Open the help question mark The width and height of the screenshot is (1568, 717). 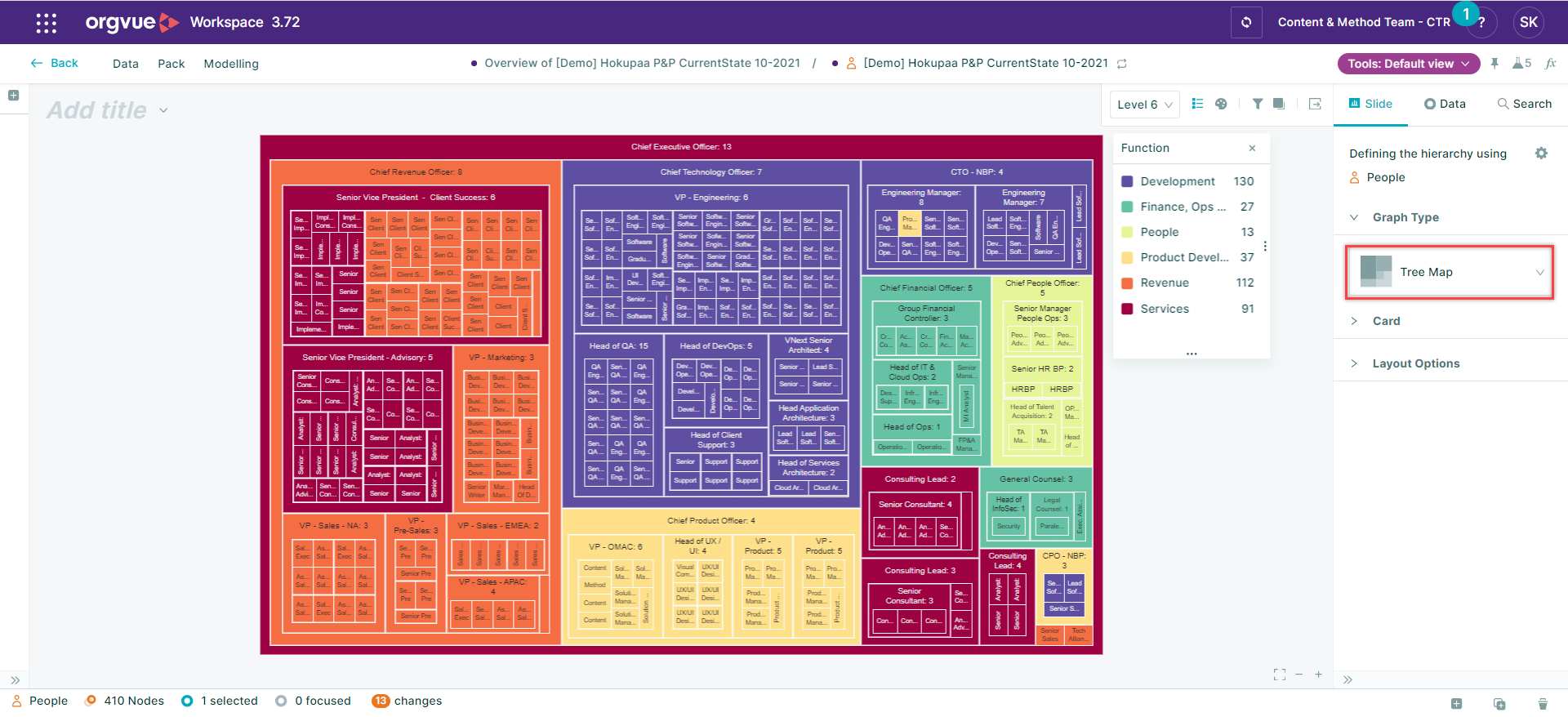point(1481,23)
